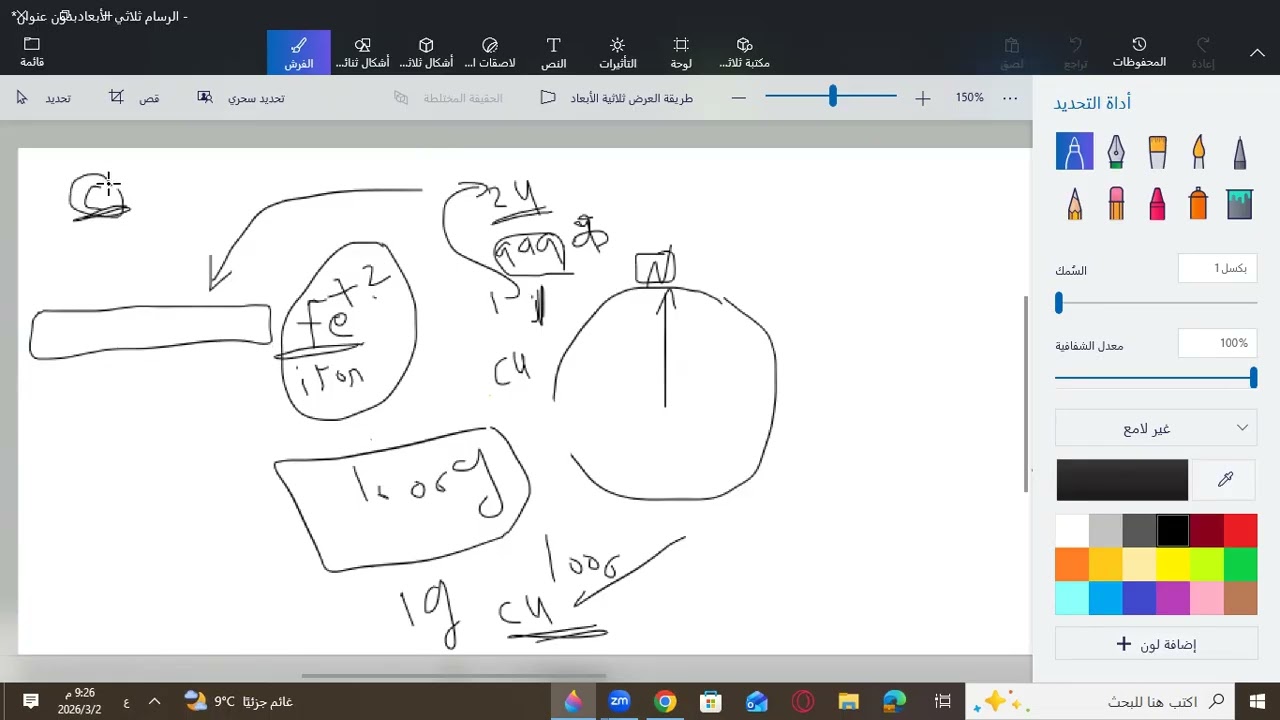This screenshot has width=1280, height=720.
Task: Open File Explorer from taskbar
Action: [x=848, y=701]
